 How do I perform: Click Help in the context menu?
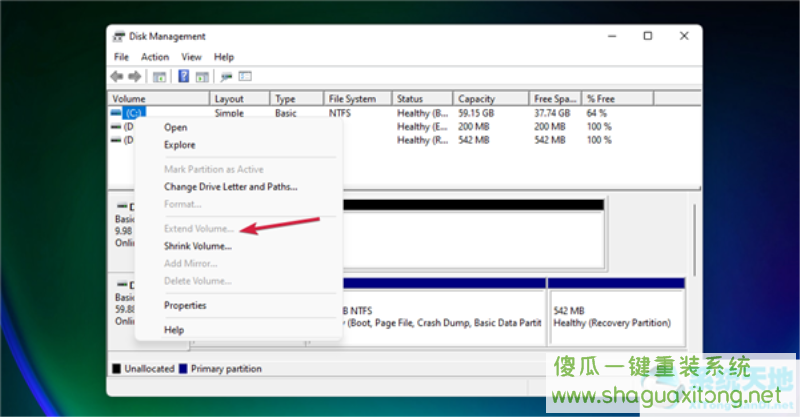[x=174, y=330]
